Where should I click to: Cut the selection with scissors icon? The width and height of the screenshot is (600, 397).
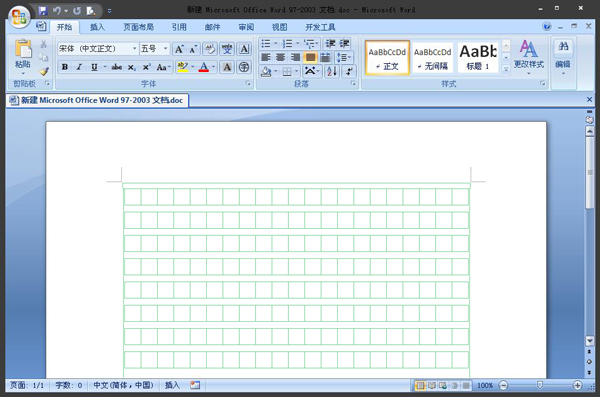point(44,44)
